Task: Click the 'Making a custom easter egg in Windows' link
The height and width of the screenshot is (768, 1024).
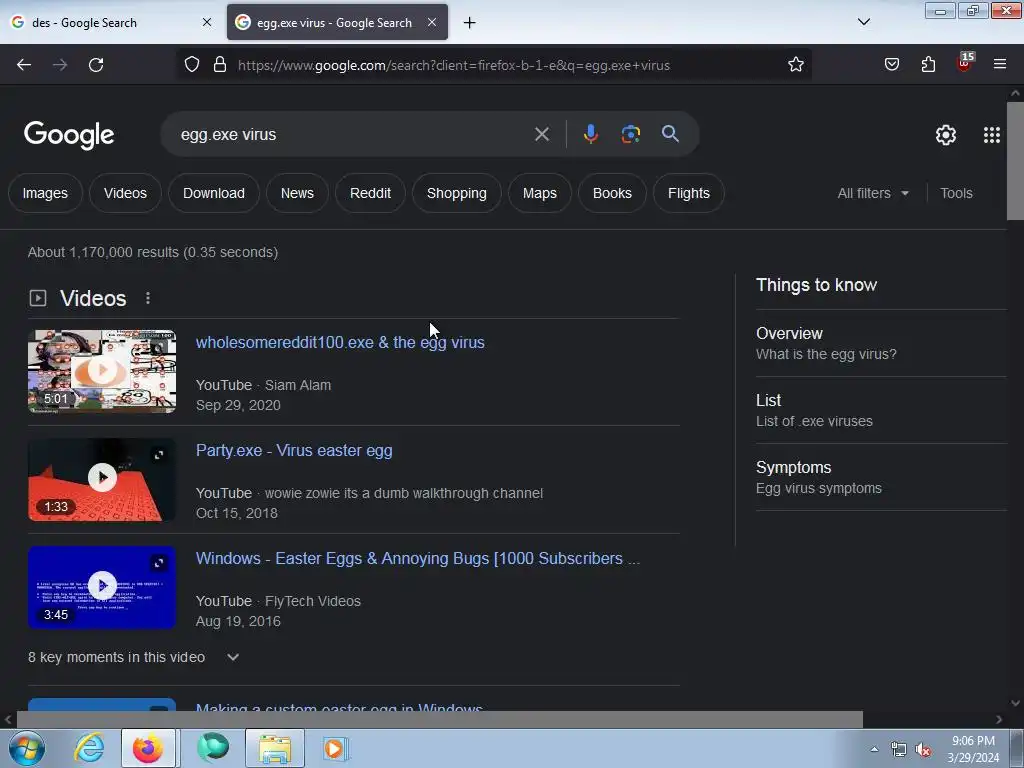Action: [x=340, y=708]
